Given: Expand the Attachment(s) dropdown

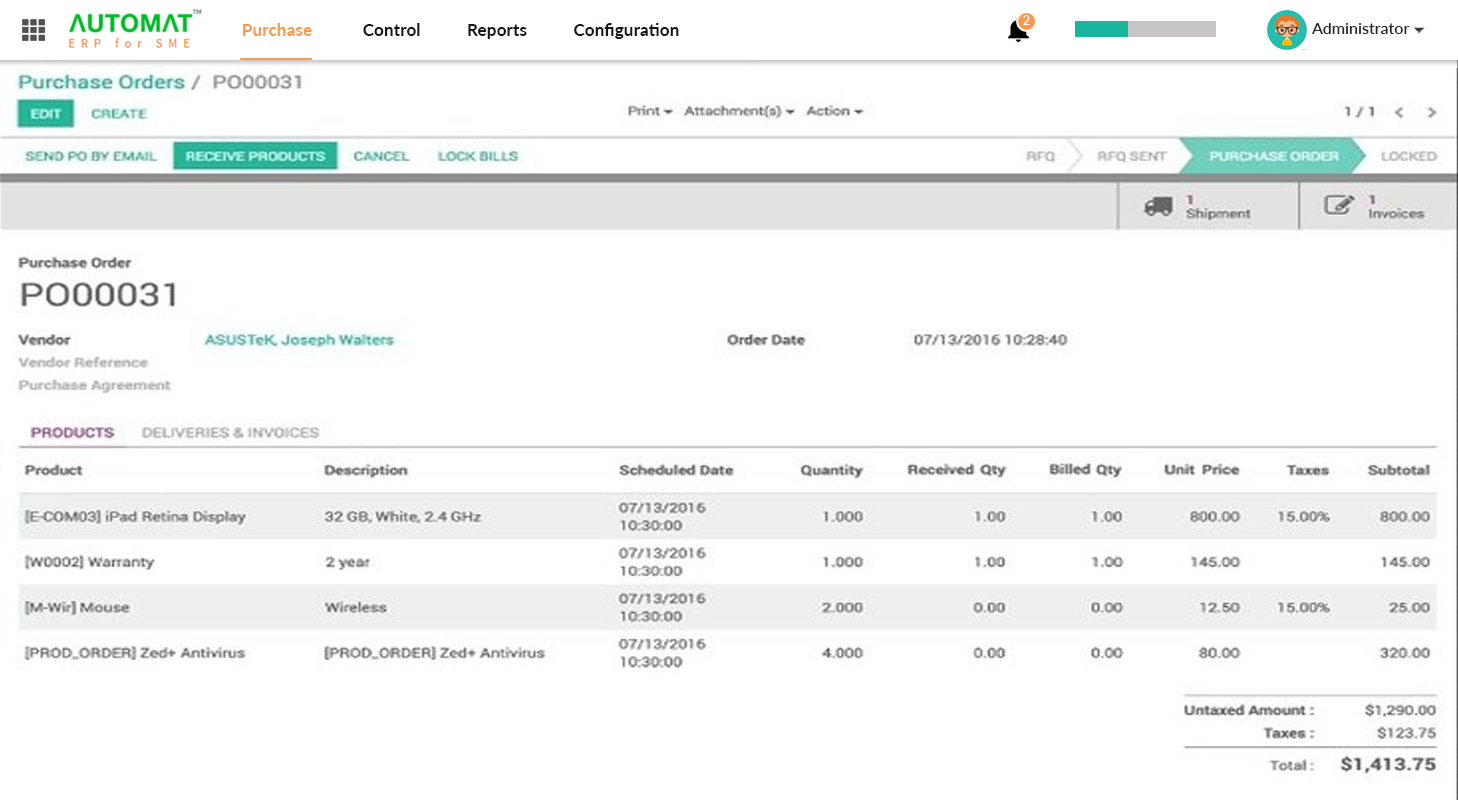Looking at the screenshot, I should click(x=739, y=111).
